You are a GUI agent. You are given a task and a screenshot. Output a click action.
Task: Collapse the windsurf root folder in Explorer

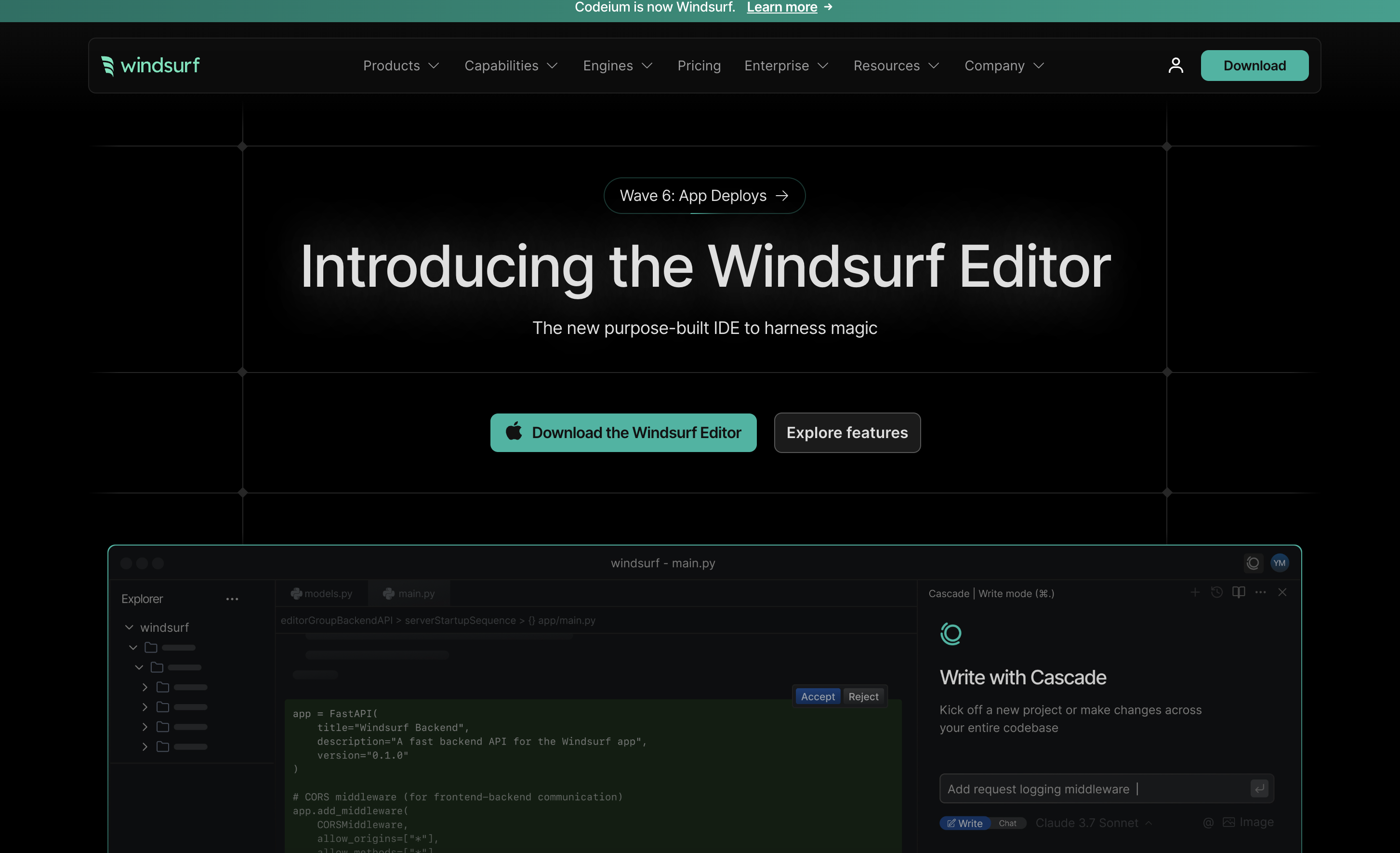[x=129, y=627]
